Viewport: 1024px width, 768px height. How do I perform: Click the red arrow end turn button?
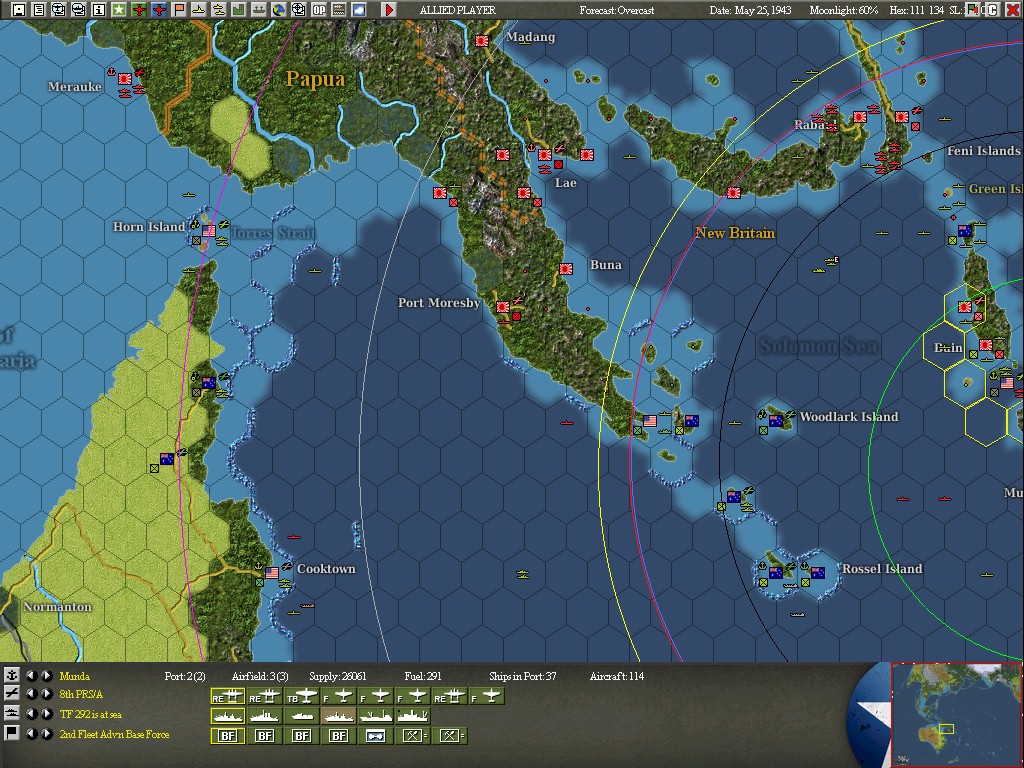tap(389, 10)
